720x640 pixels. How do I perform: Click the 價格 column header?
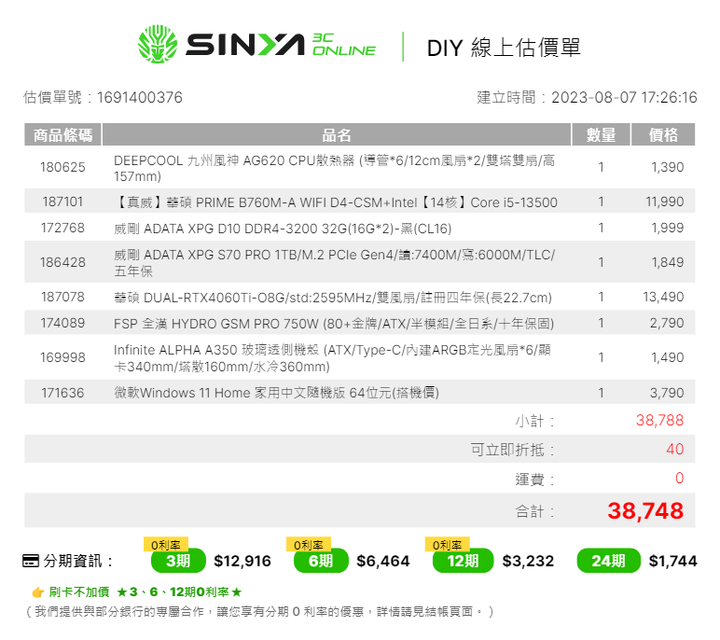point(664,135)
